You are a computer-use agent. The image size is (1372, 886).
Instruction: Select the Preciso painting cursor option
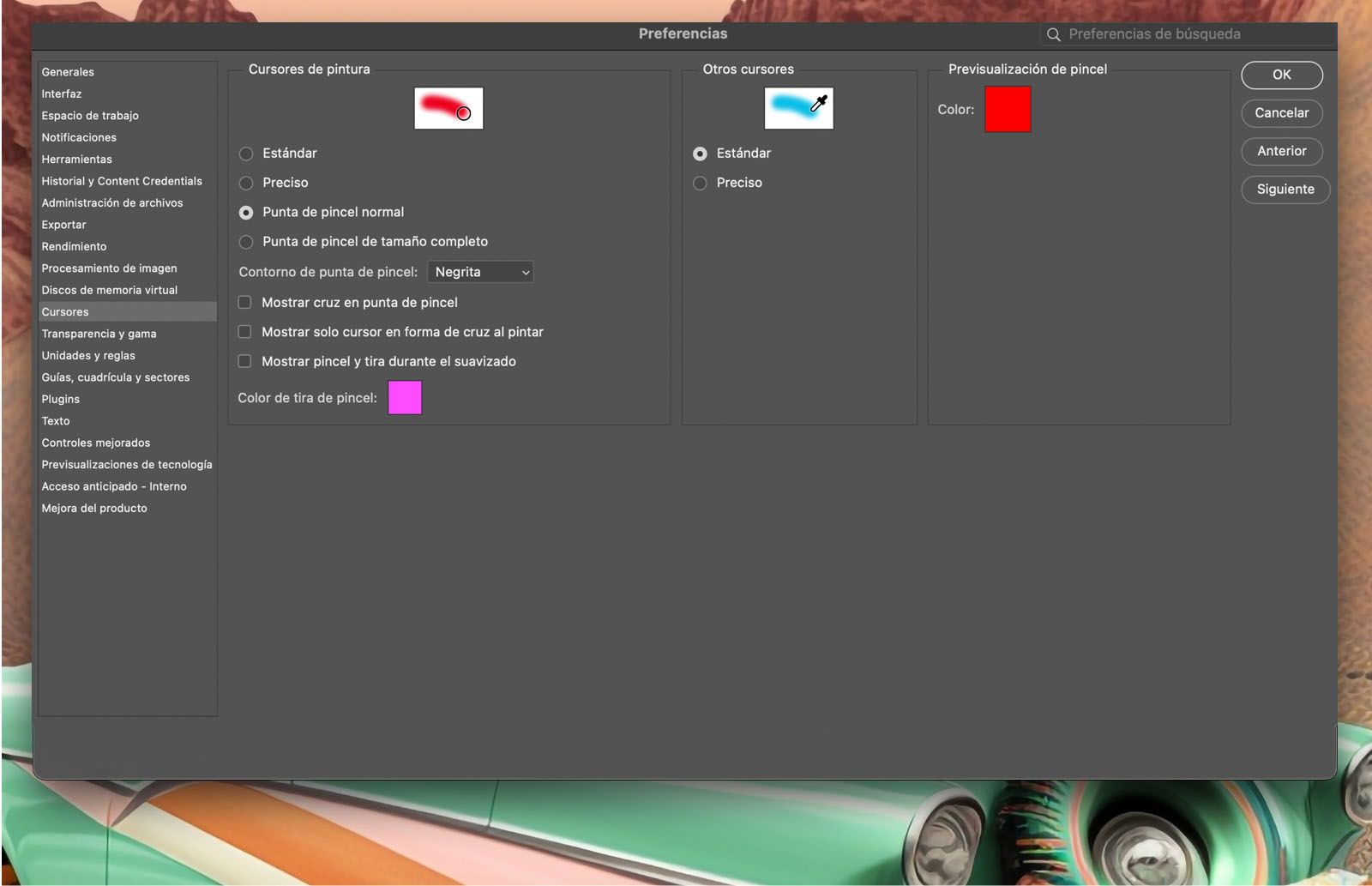[x=247, y=183]
